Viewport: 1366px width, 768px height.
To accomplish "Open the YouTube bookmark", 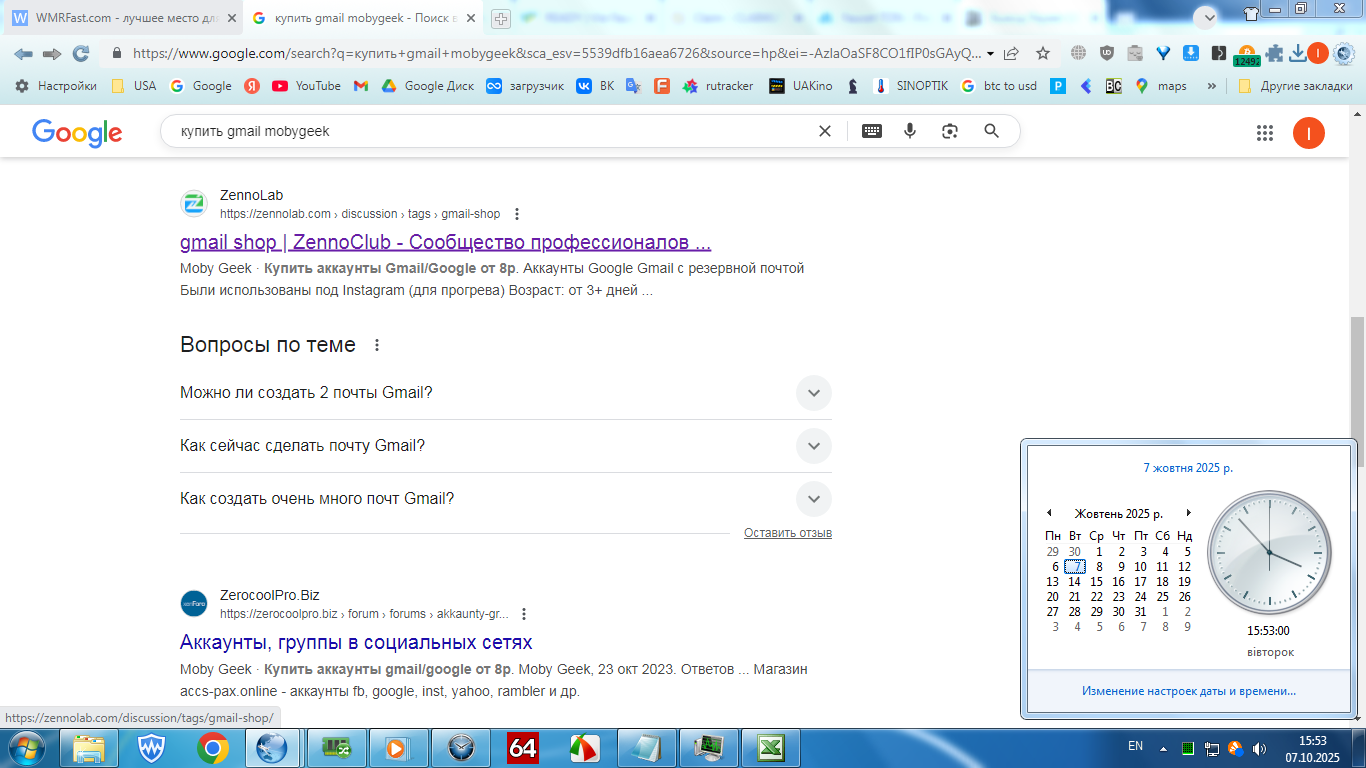I will (307, 86).
